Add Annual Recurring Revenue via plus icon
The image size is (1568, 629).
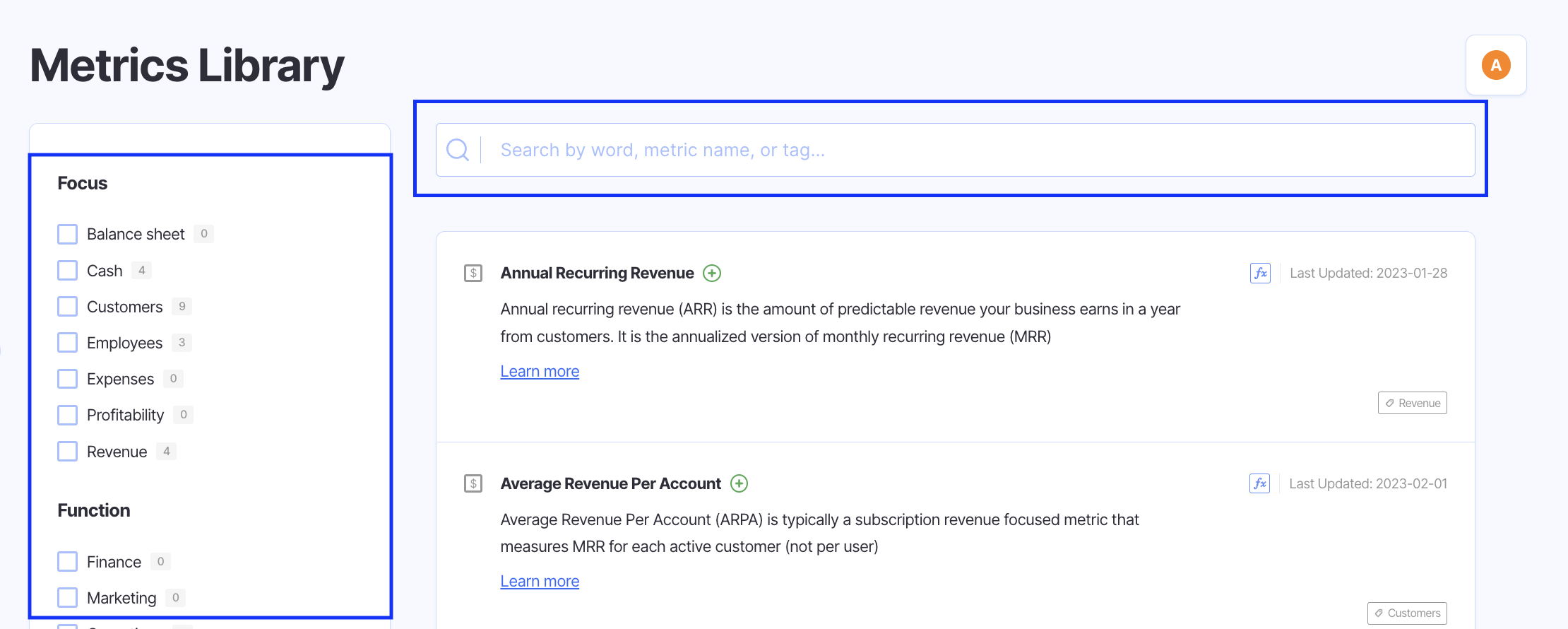click(712, 274)
